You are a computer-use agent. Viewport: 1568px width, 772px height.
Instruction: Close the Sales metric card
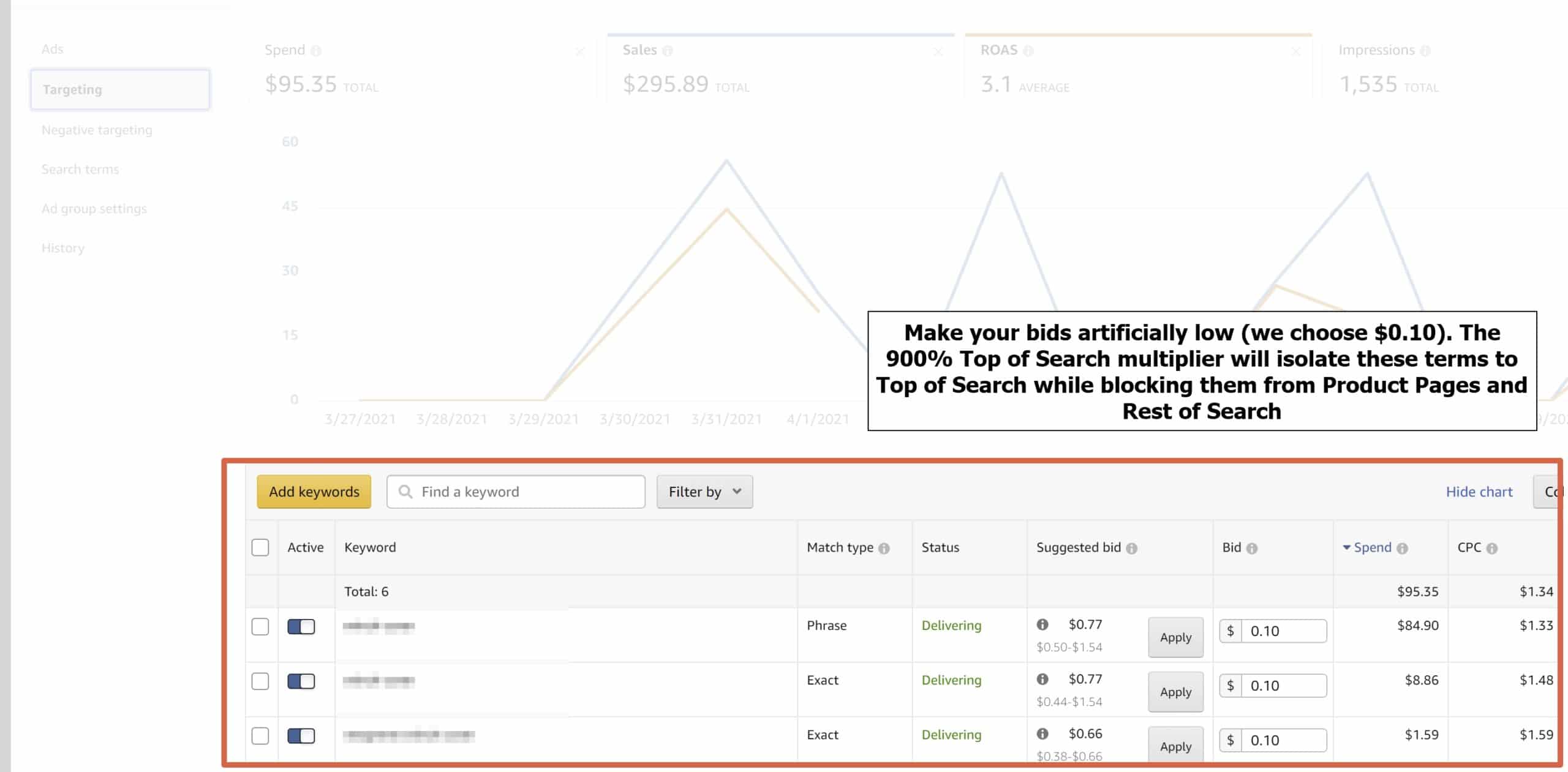point(938,52)
